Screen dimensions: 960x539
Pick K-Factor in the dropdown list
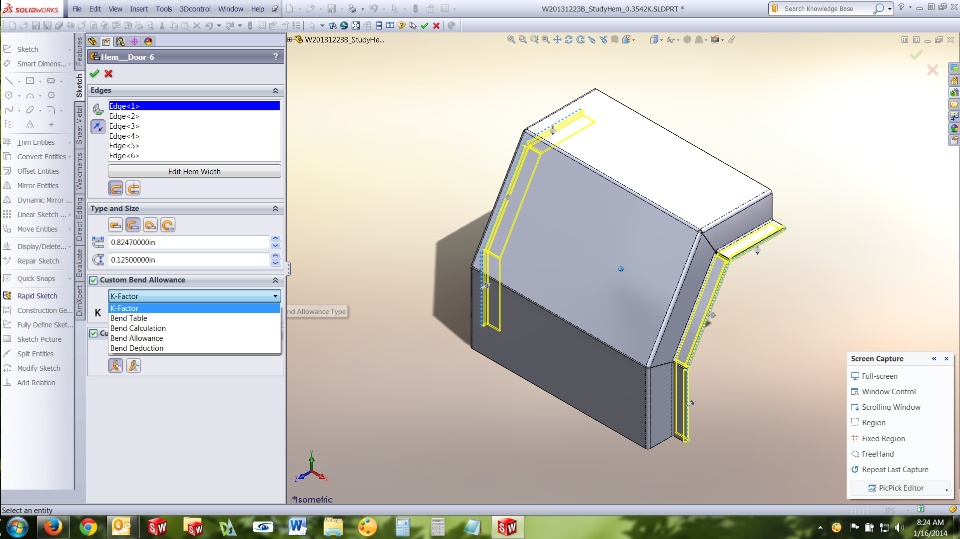(194, 309)
